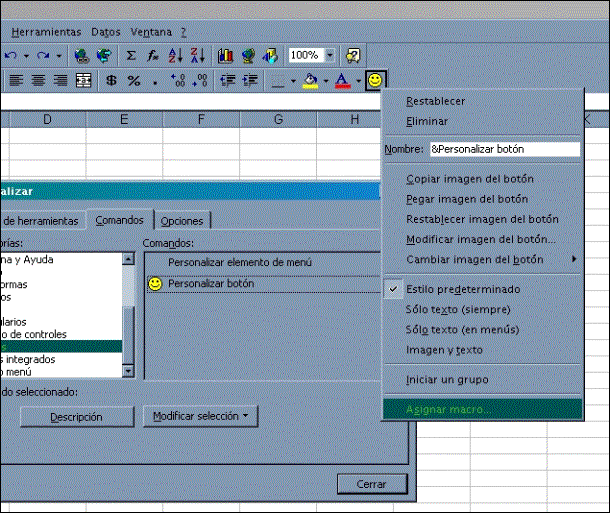Click the Descripción button
Screen dimensions: 610x513
tap(76, 416)
